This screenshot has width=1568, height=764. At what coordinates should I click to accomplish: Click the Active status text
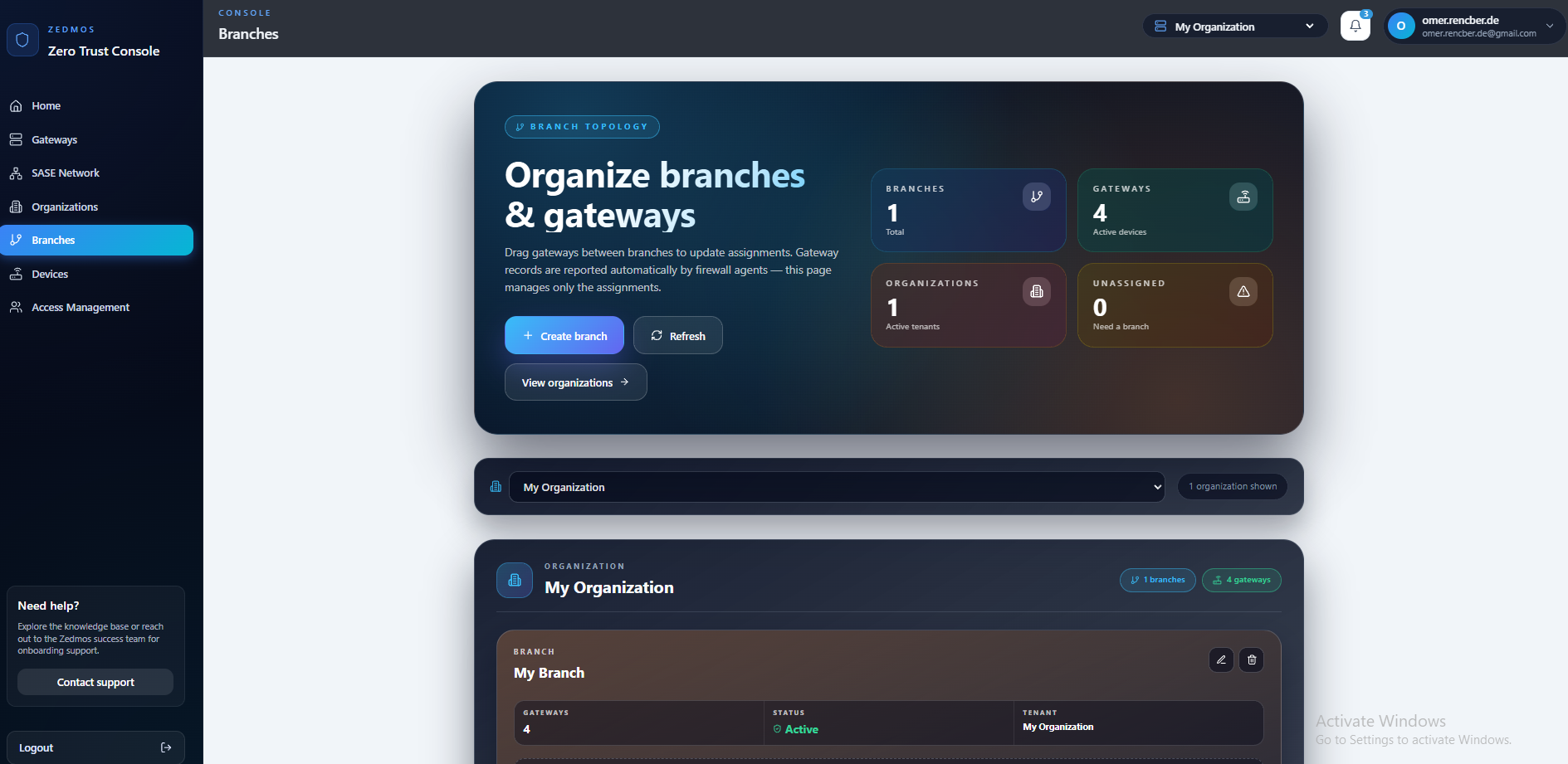point(802,729)
